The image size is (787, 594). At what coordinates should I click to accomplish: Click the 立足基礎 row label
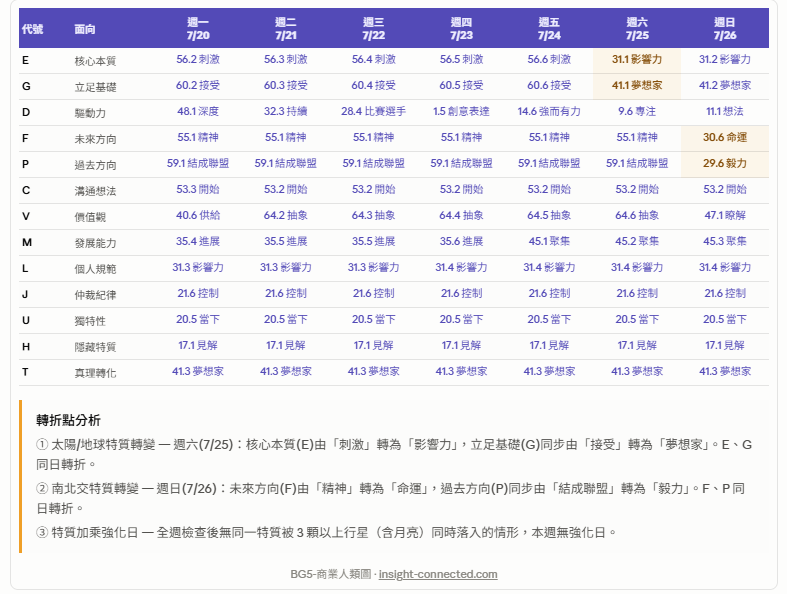(x=95, y=87)
